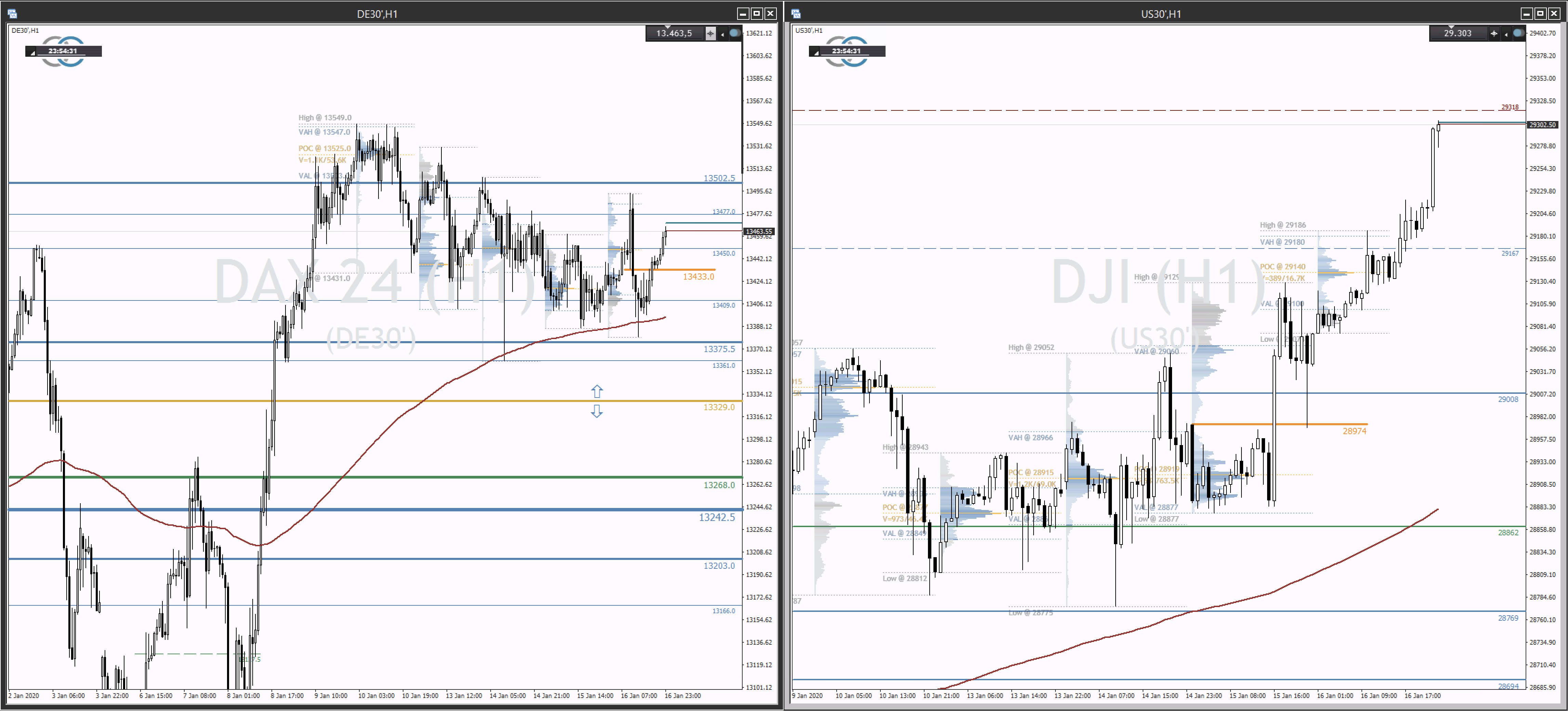The image size is (1568, 711).
Task: Collapse DE30 price panel with small left arrow
Action: point(722,34)
